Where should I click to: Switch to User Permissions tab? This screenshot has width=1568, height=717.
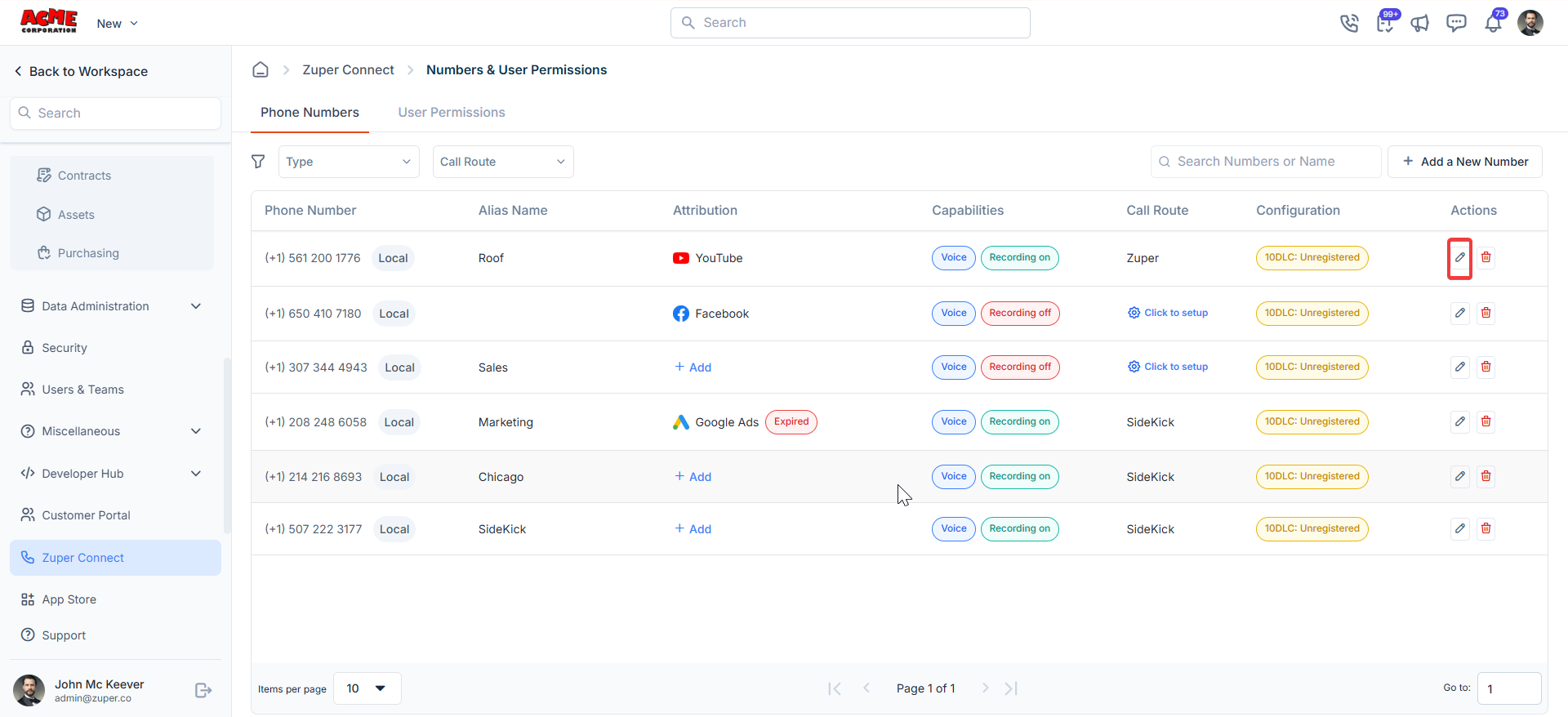coord(452,113)
